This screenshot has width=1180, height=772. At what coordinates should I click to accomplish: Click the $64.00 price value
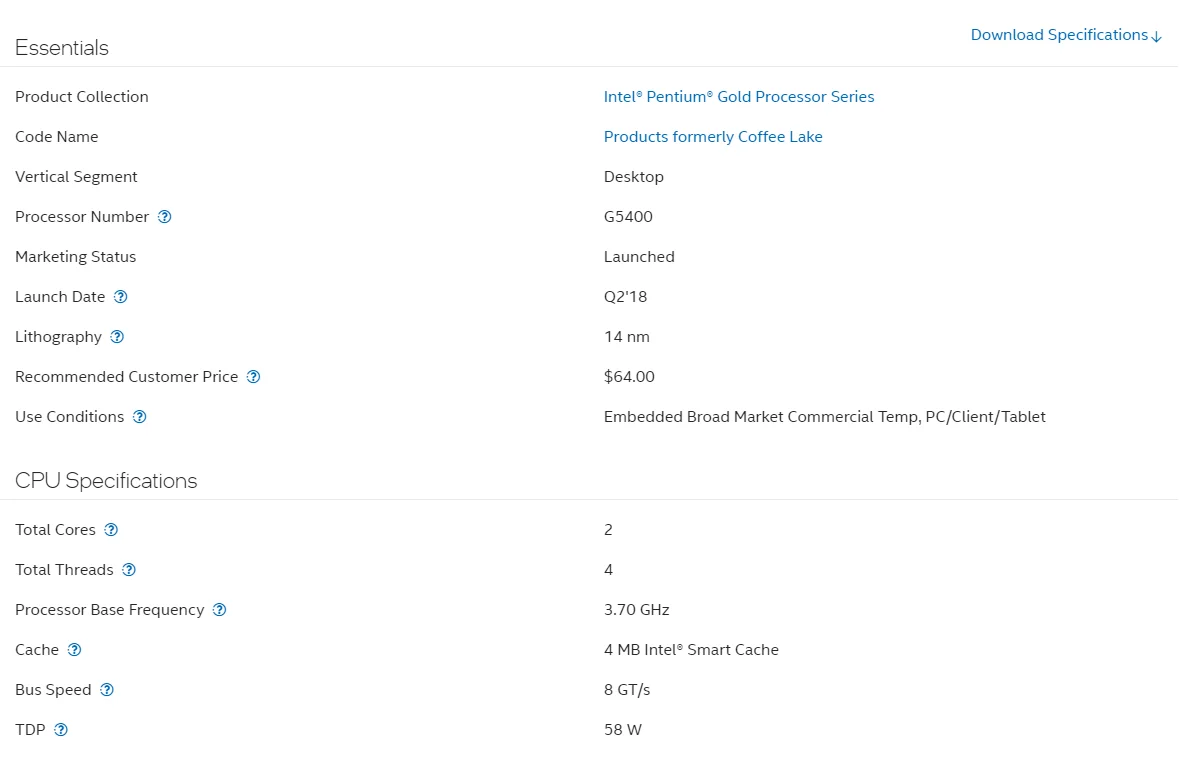point(629,377)
